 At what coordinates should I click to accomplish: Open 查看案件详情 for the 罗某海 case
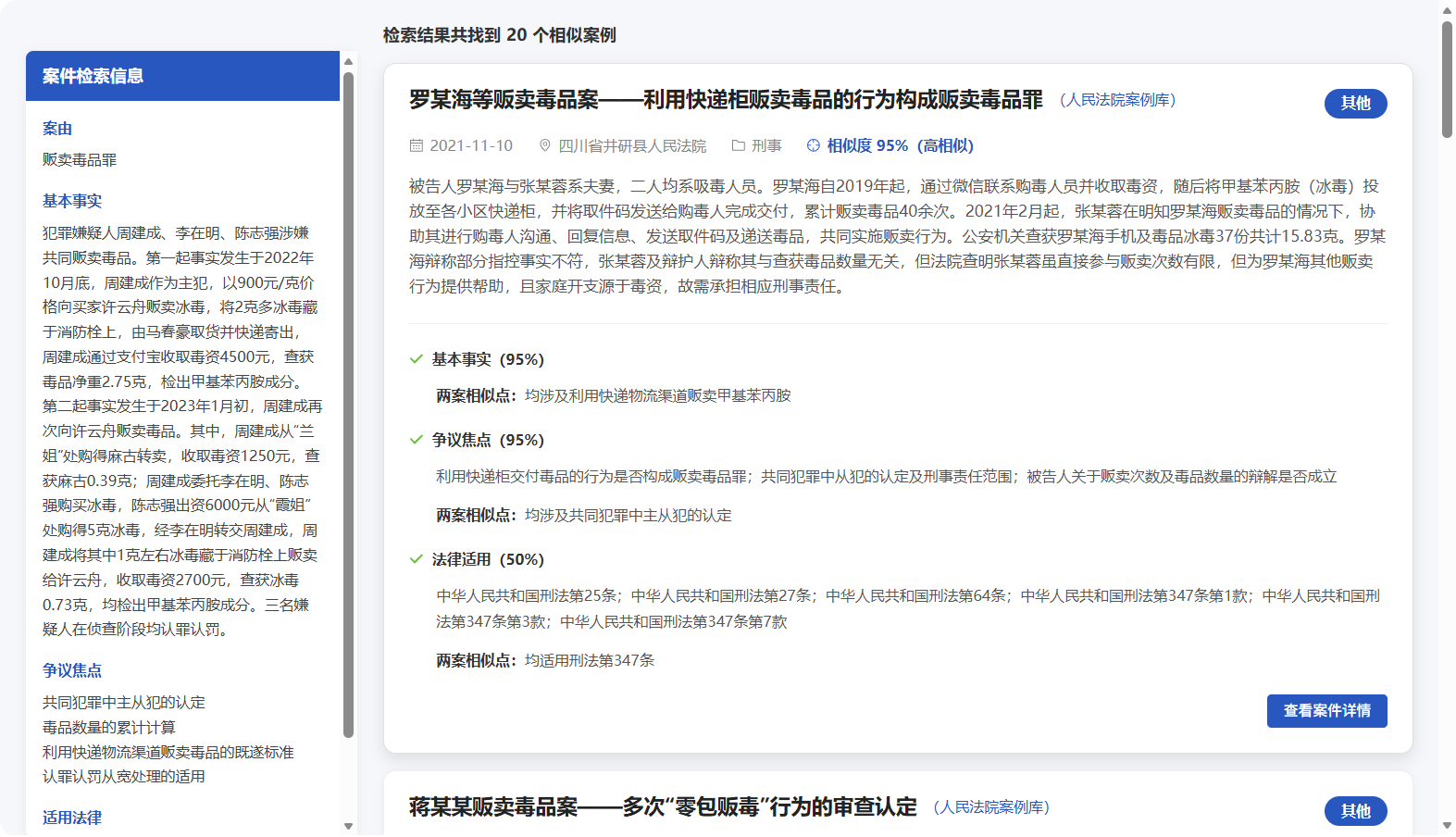coord(1326,711)
